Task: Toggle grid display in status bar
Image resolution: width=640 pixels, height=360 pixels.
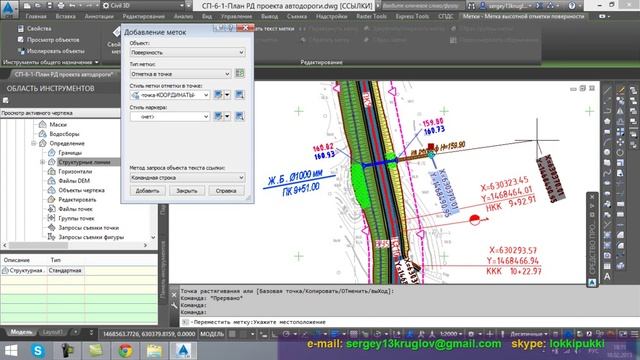Action: click(232, 334)
